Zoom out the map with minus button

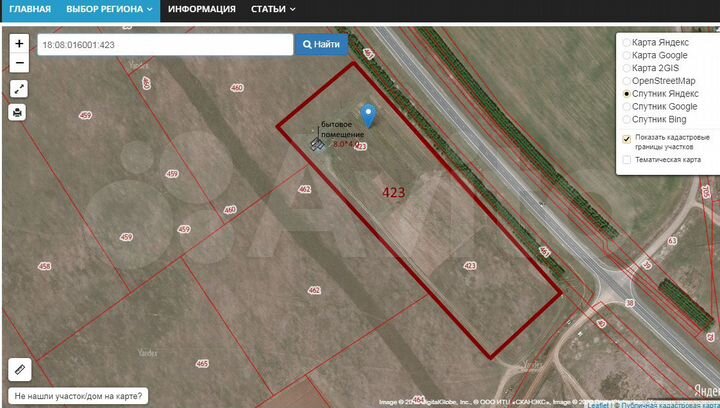(19, 63)
